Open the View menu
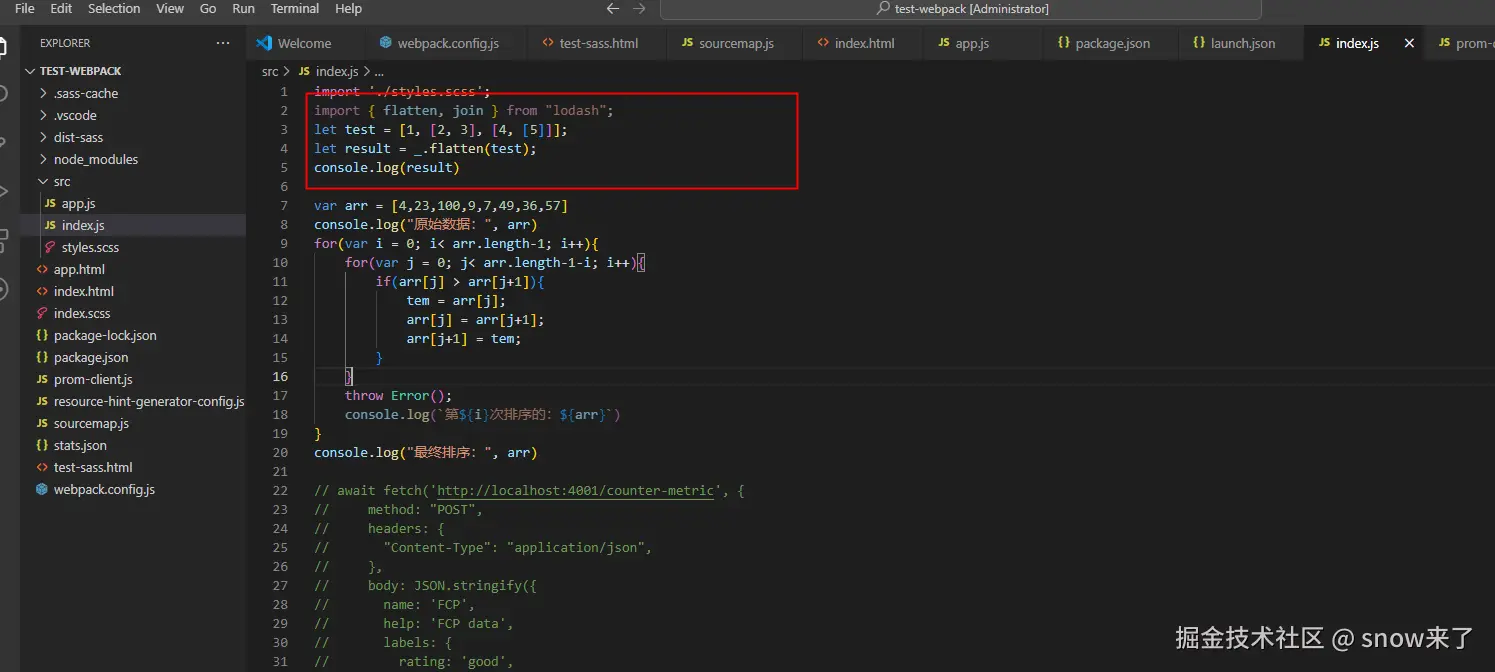 coord(170,8)
